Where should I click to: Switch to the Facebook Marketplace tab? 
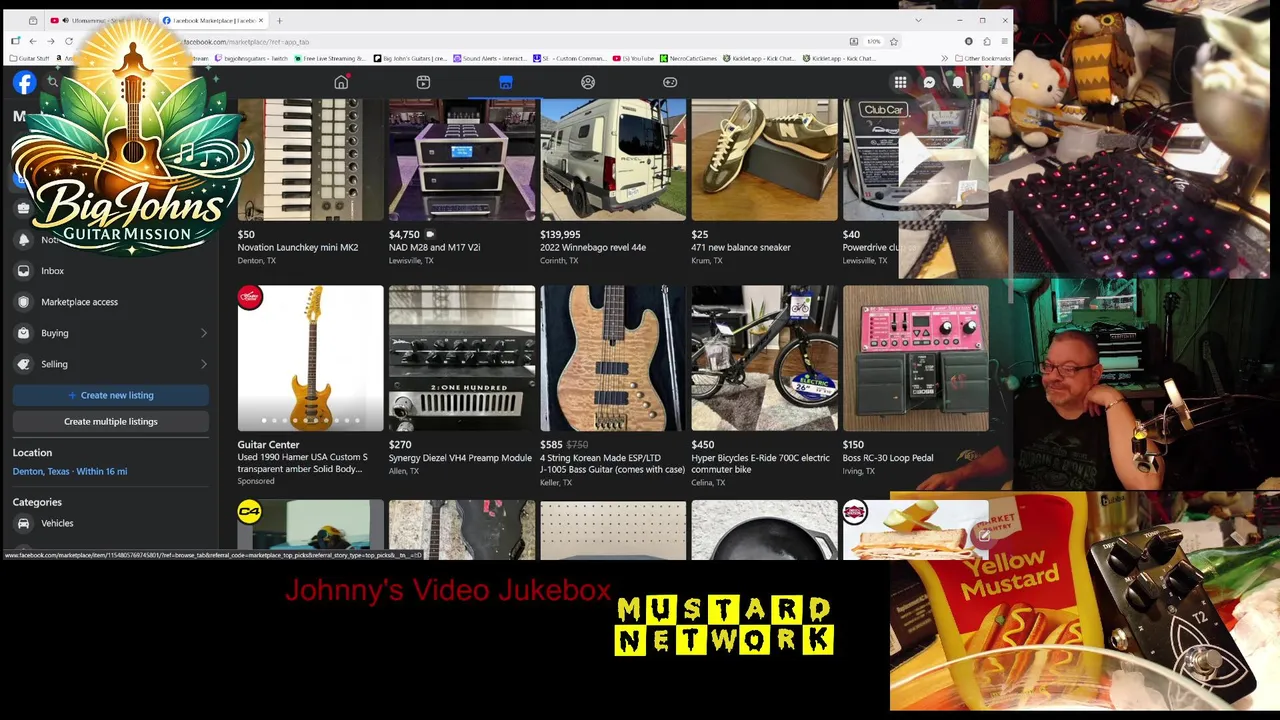[x=213, y=20]
